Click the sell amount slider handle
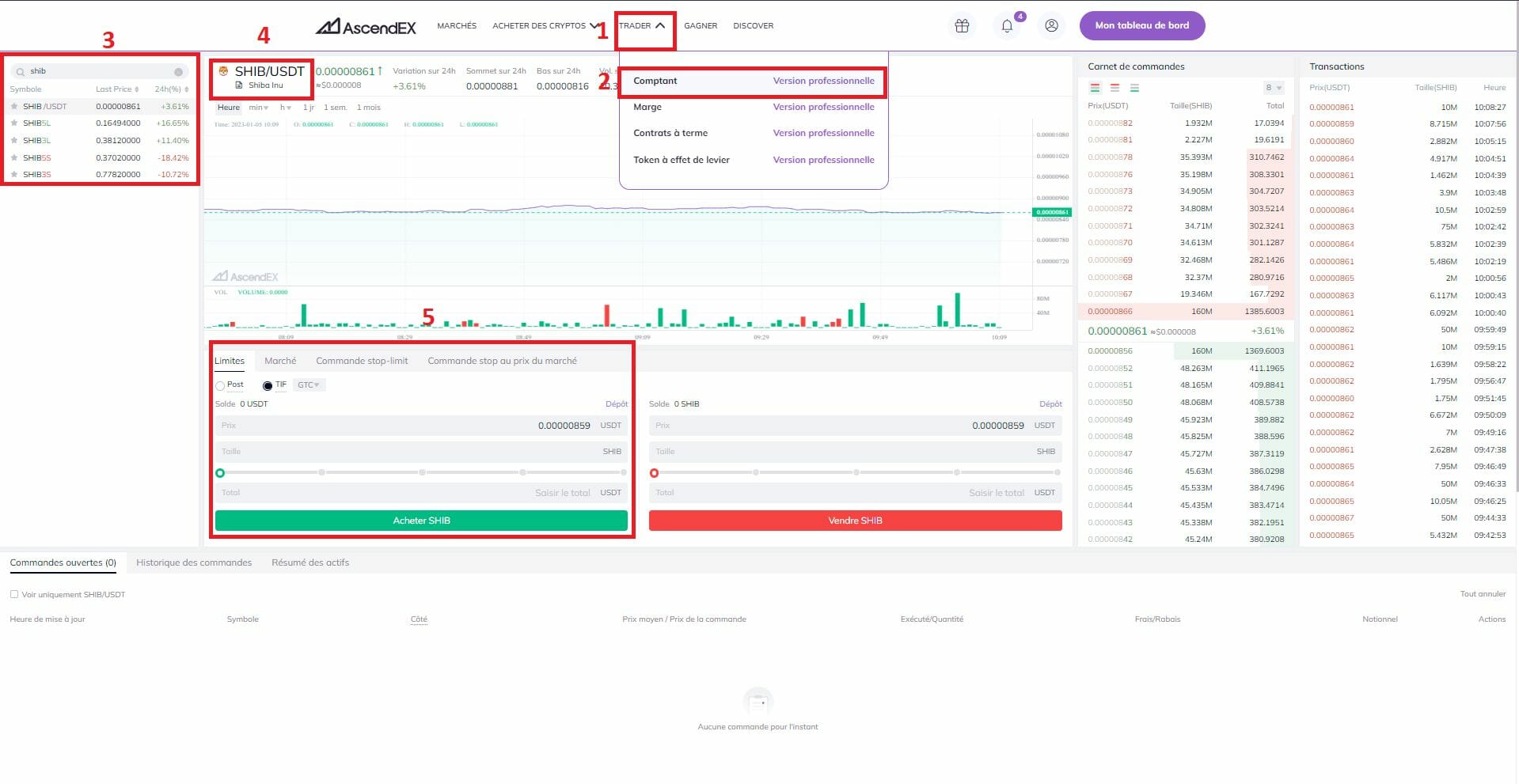 tap(654, 473)
